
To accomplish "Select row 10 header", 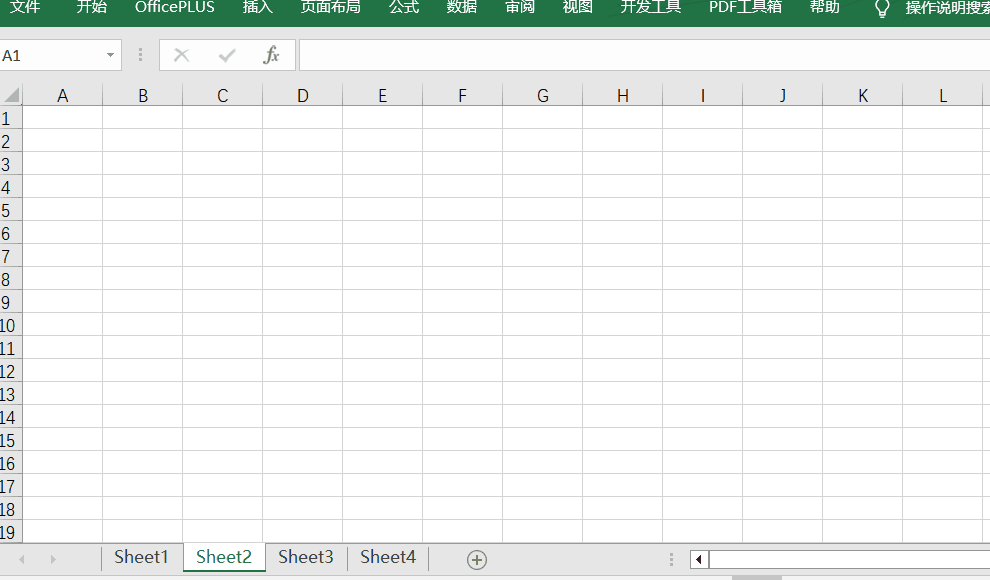I will (11, 325).
